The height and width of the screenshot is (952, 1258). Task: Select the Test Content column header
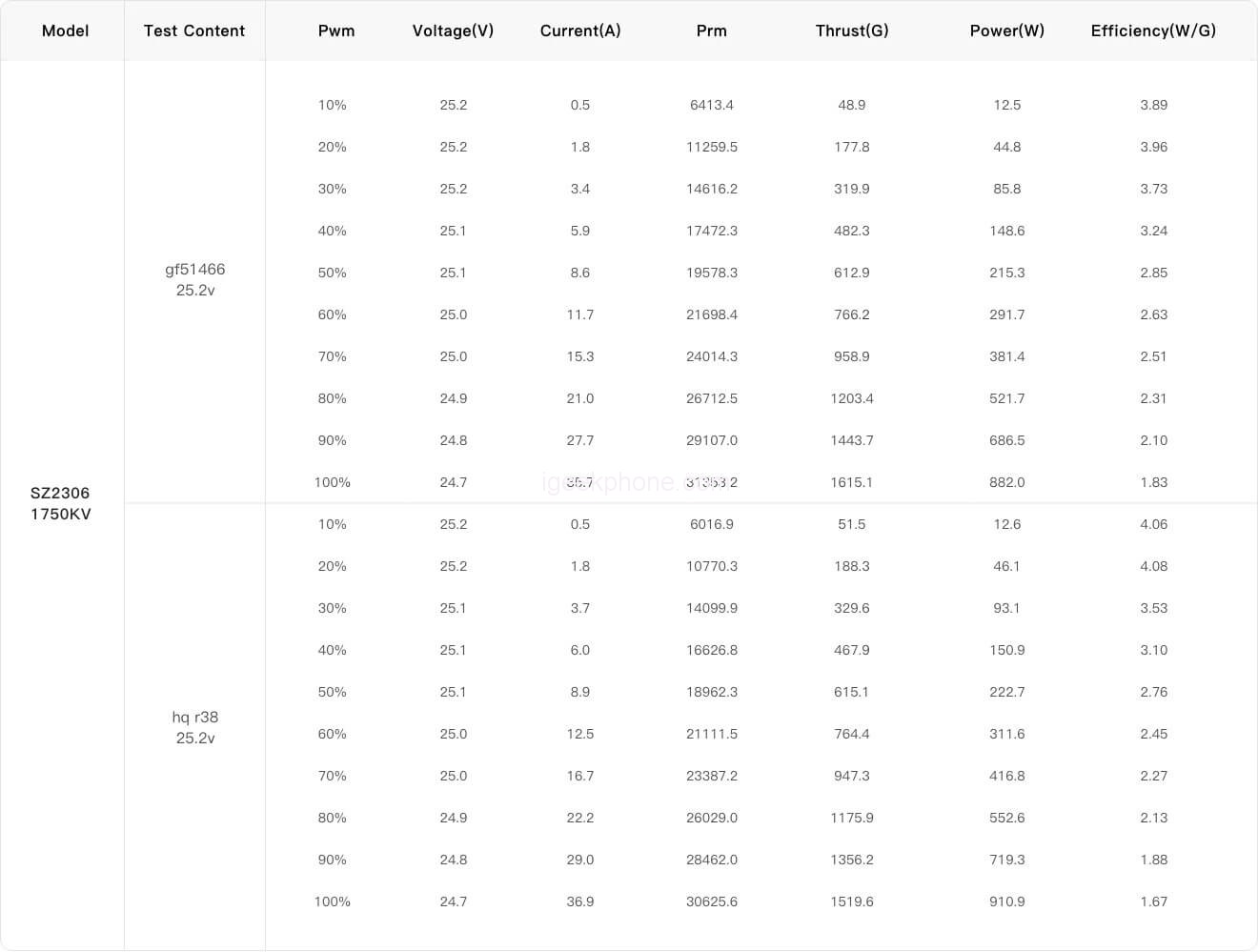click(x=194, y=30)
